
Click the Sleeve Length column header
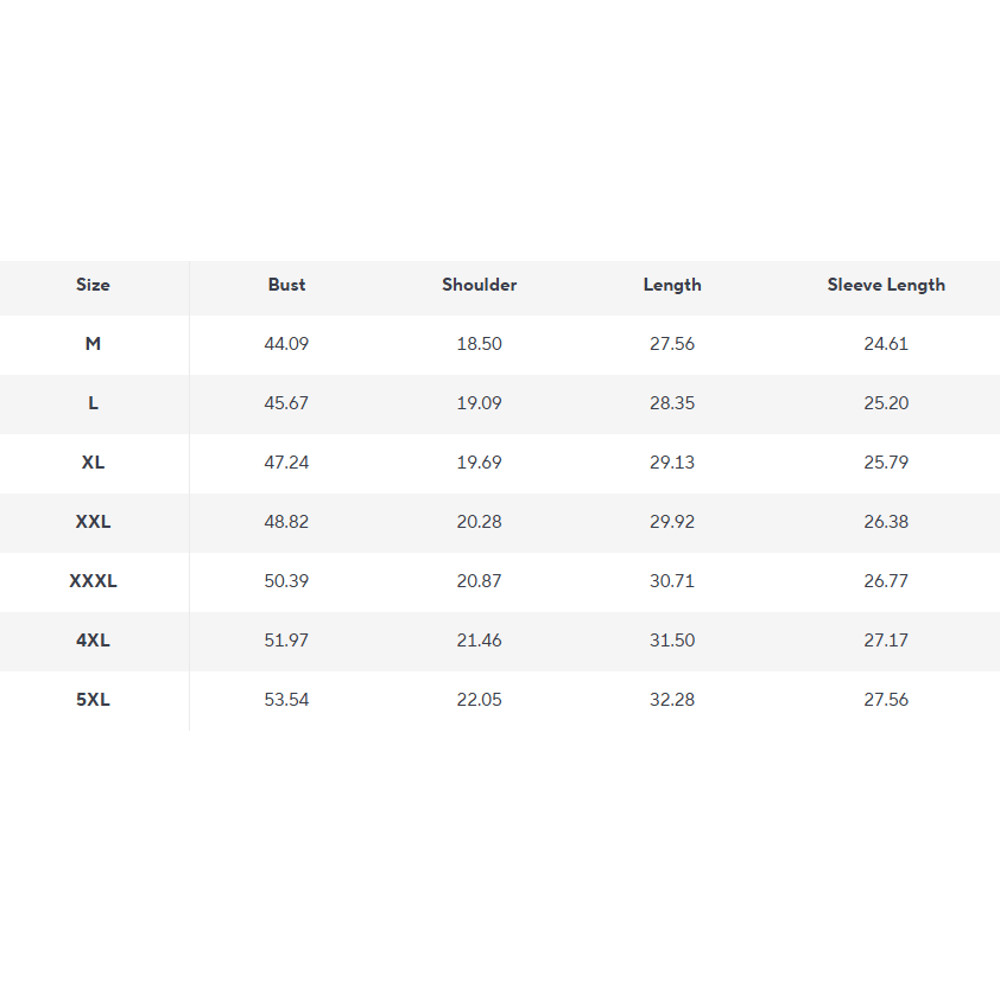tap(886, 285)
